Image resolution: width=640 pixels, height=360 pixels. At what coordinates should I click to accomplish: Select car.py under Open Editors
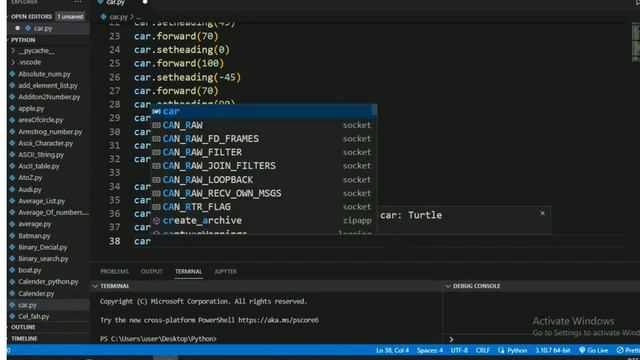click(x=43, y=28)
